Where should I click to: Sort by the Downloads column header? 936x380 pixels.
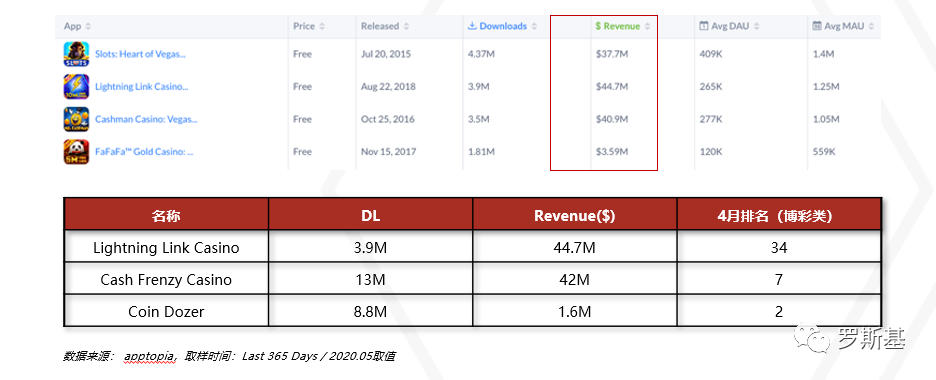coord(503,26)
